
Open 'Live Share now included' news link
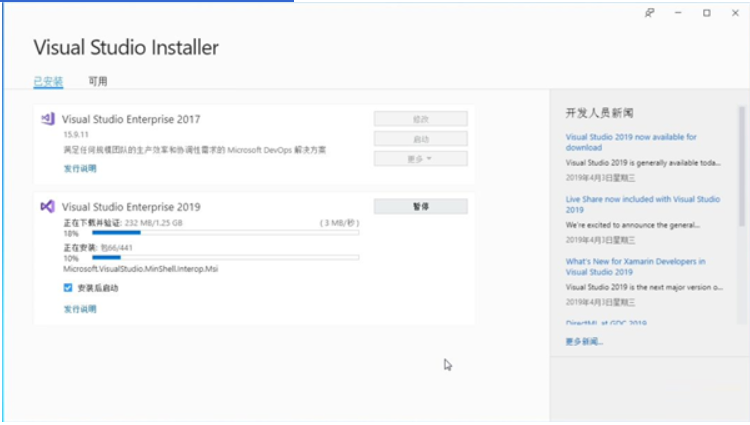point(642,204)
